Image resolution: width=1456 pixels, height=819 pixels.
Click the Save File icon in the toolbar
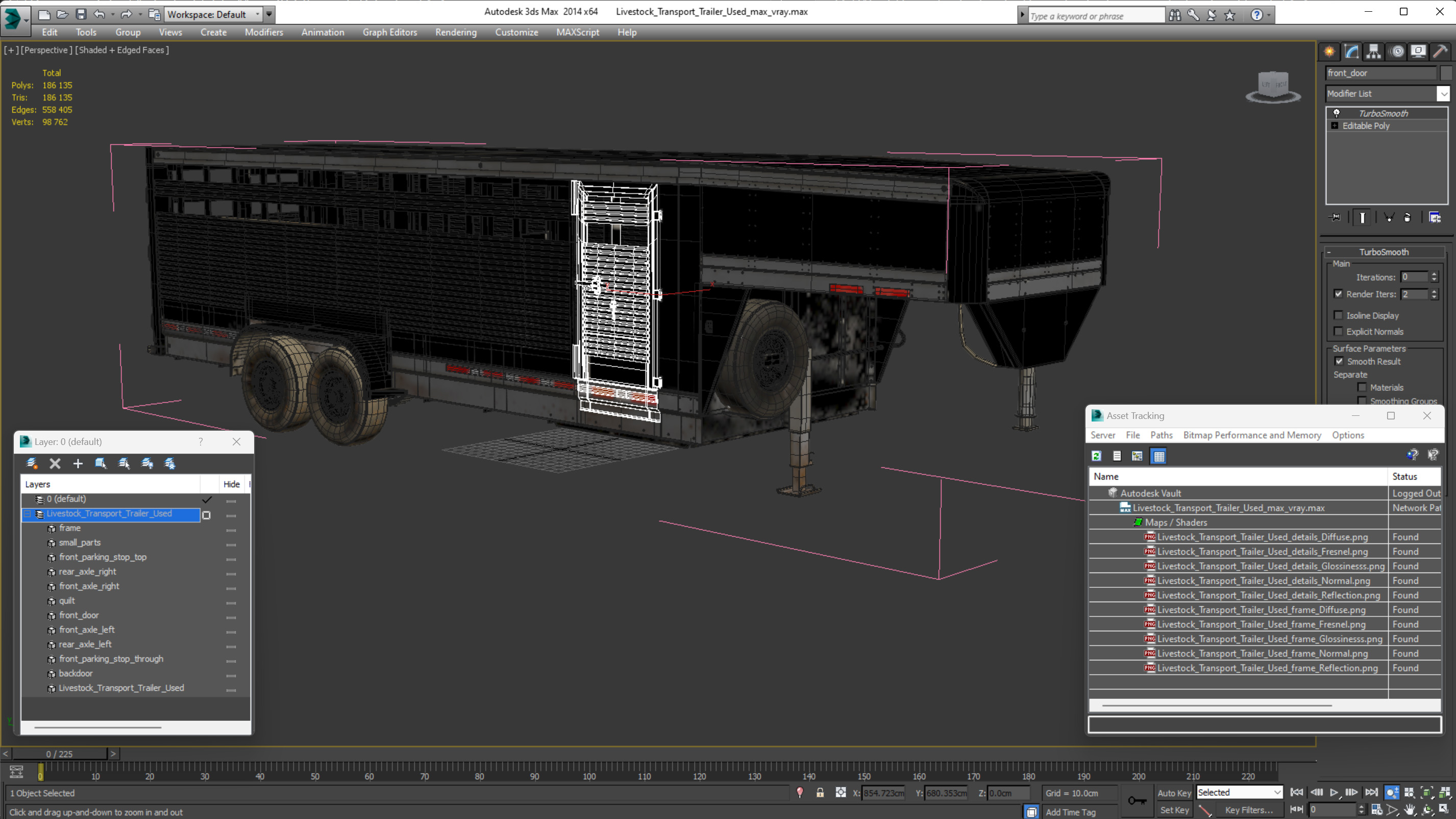pos(81,14)
